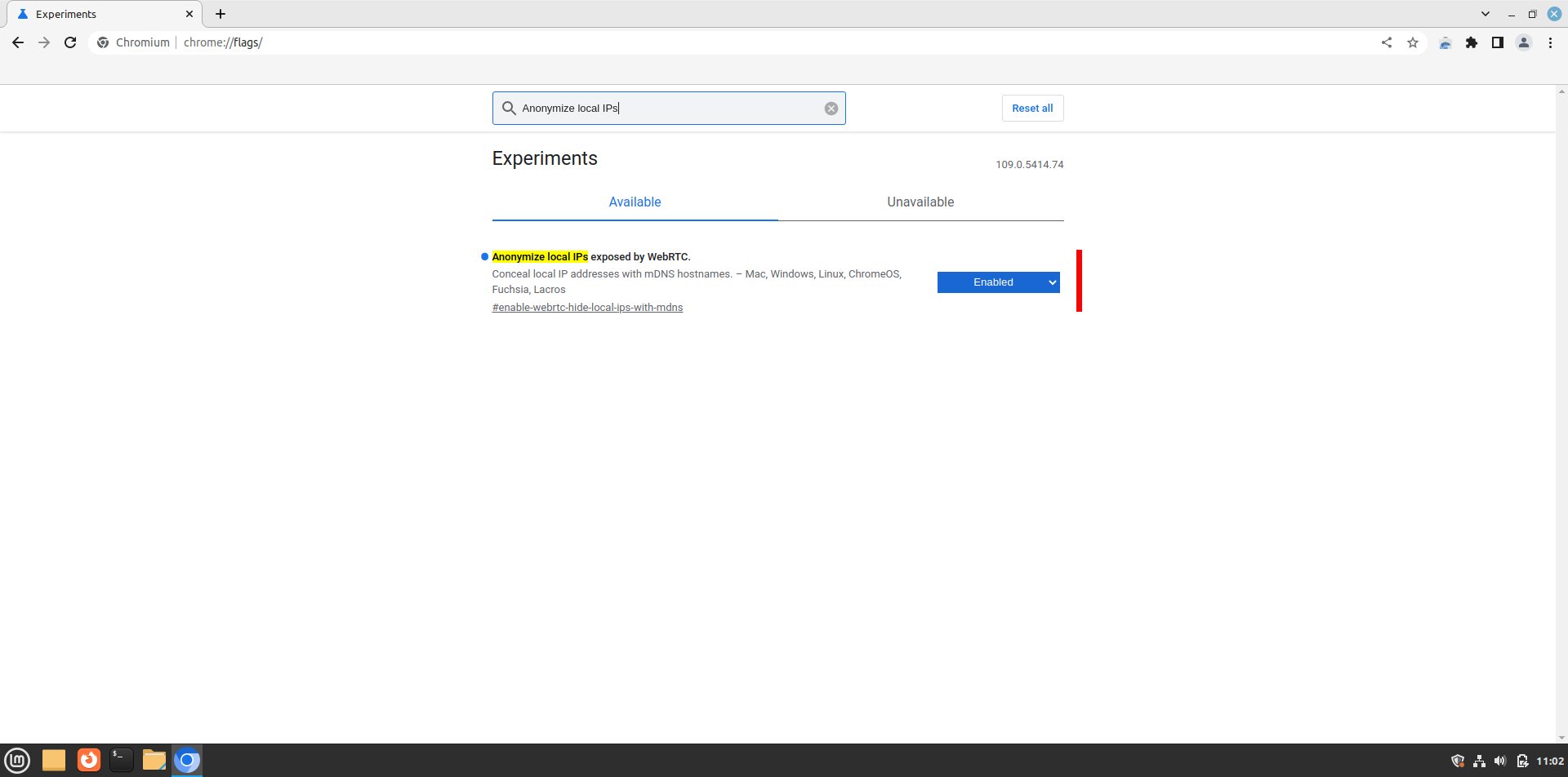Open the Chromium three-dot menu
Viewport: 1568px width, 777px height.
tap(1550, 42)
